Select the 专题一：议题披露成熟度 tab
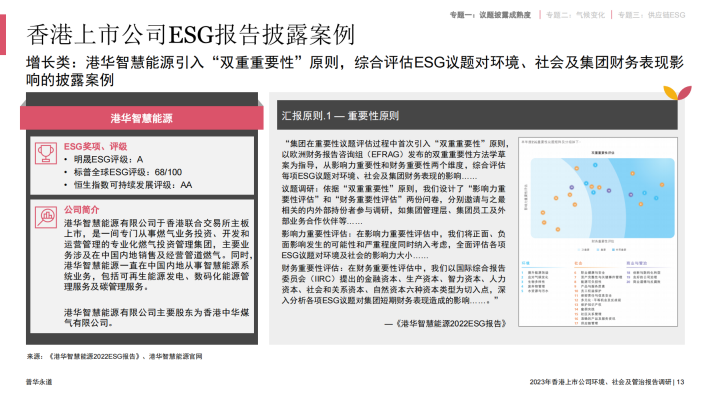This screenshot has width=710, height=399. [490, 15]
